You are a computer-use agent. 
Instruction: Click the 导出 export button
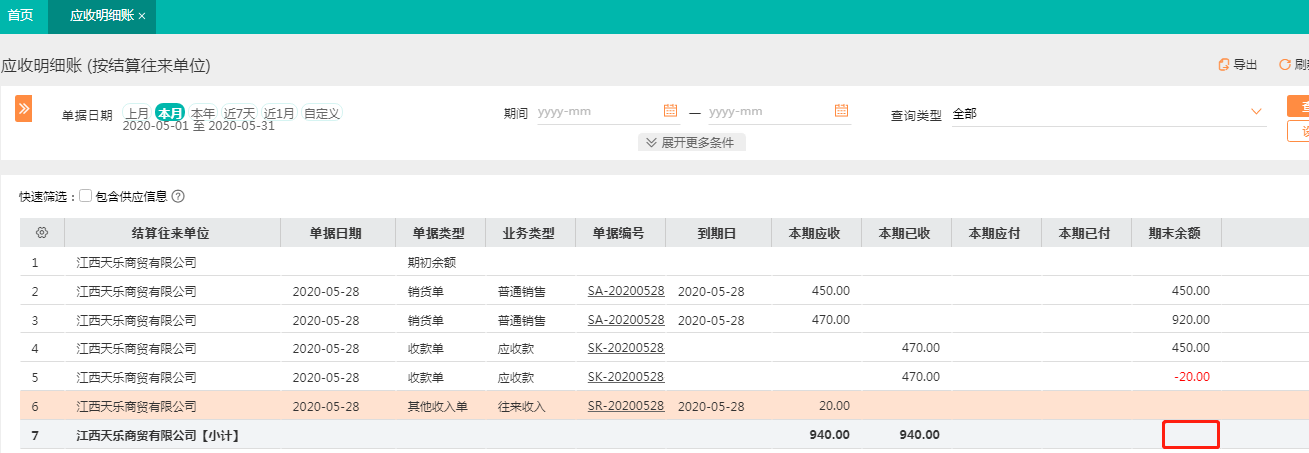click(x=1238, y=65)
